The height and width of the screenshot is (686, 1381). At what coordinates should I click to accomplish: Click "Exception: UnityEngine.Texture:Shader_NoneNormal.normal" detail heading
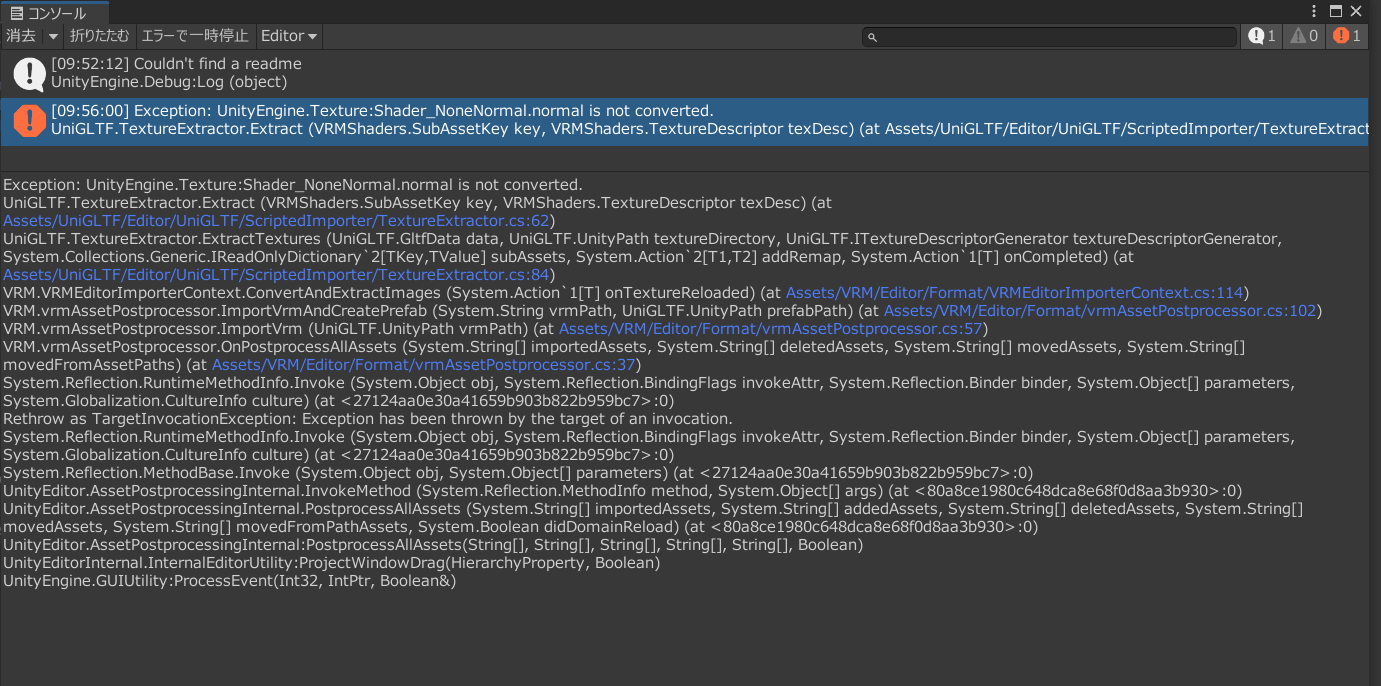(x=292, y=184)
